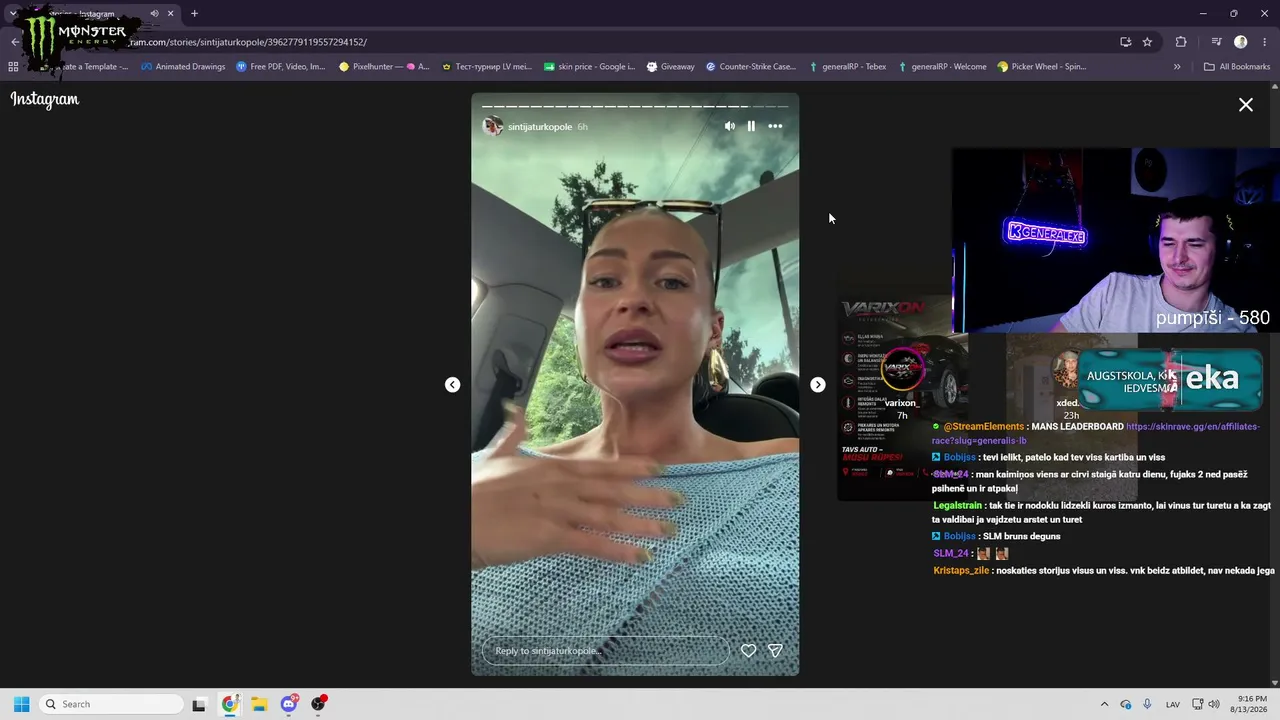
Task: Click the install app icon in address bar
Action: click(x=1125, y=42)
